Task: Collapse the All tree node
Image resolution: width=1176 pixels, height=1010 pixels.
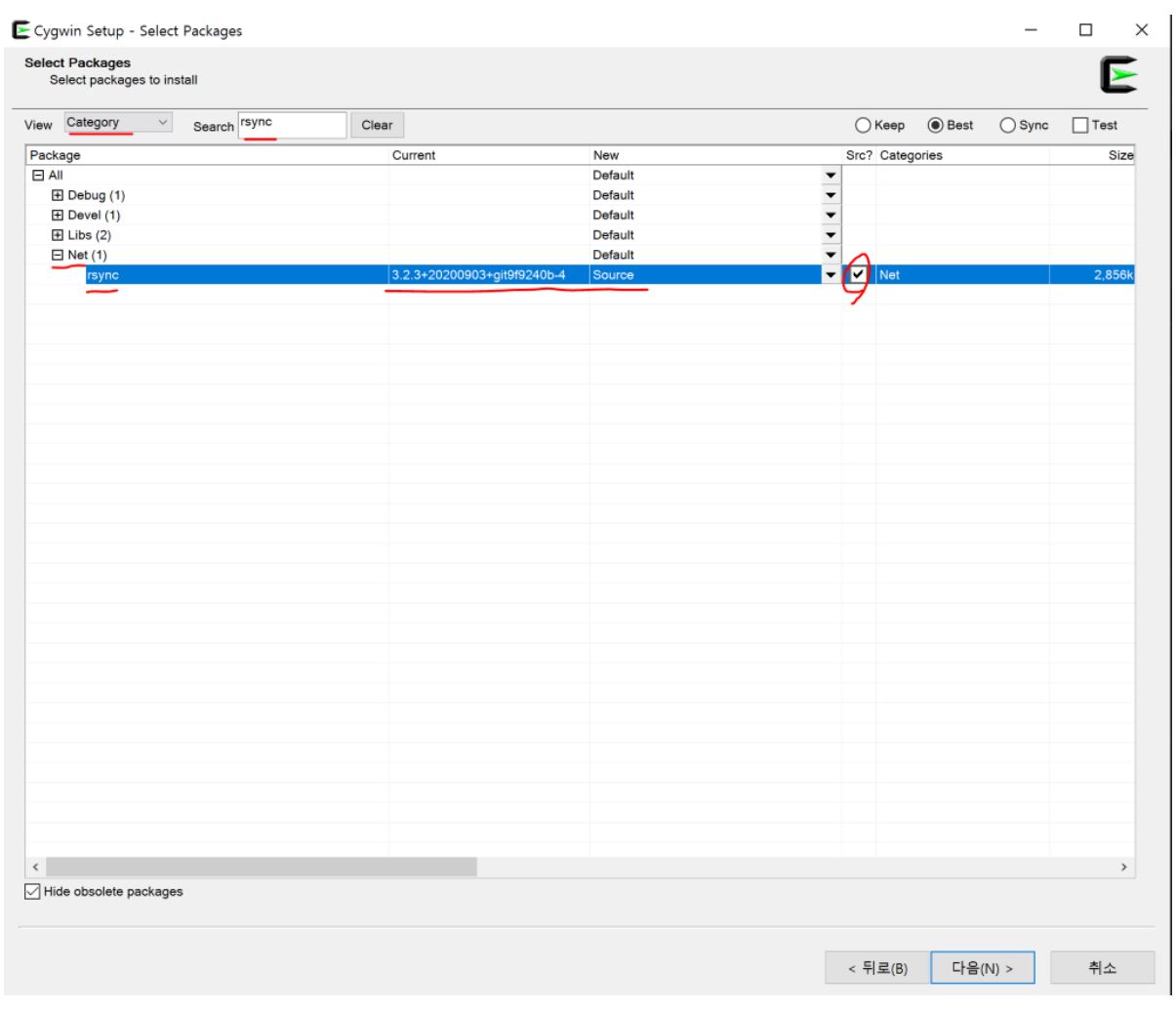Action: pos(38,176)
